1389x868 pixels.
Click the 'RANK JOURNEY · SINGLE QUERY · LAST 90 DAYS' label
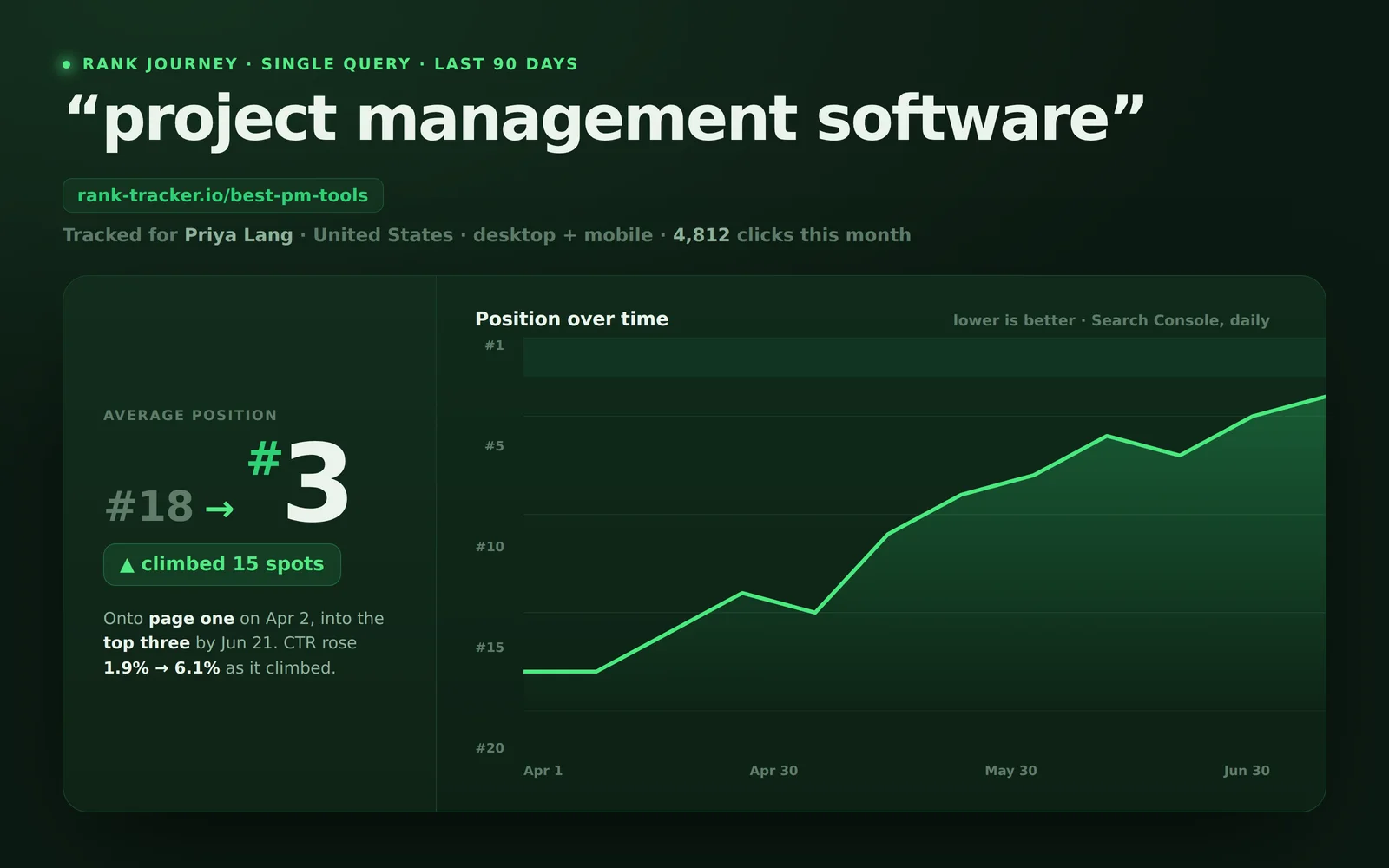tap(330, 64)
